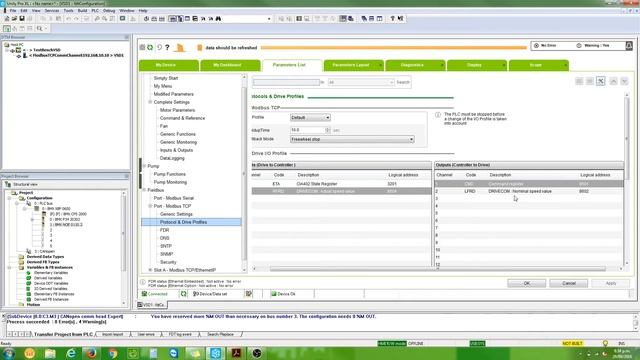Click the TeamViewer taskbar icon
The image size is (640, 360).
point(174,353)
